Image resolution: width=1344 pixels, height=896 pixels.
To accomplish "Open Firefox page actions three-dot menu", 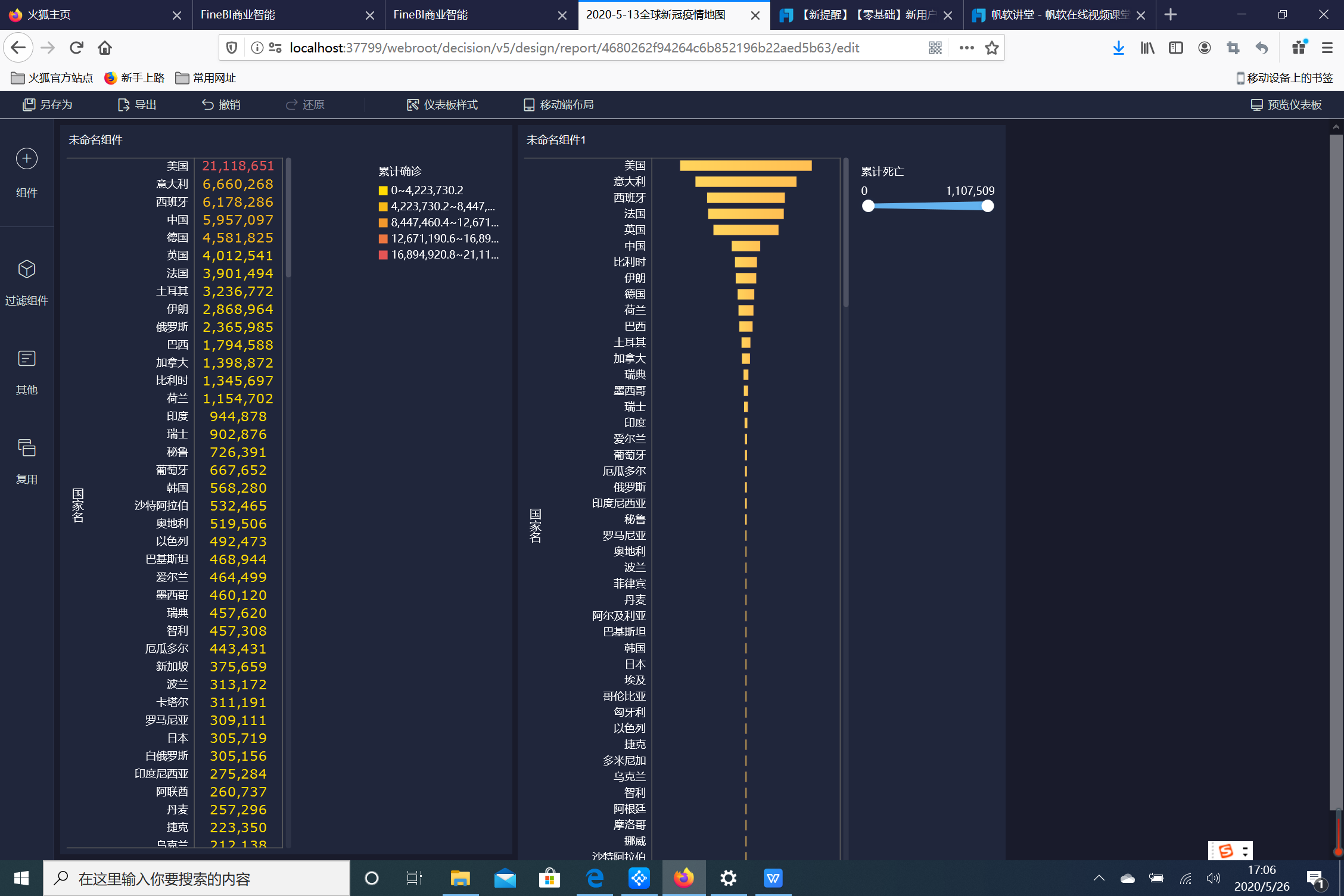I will click(966, 48).
